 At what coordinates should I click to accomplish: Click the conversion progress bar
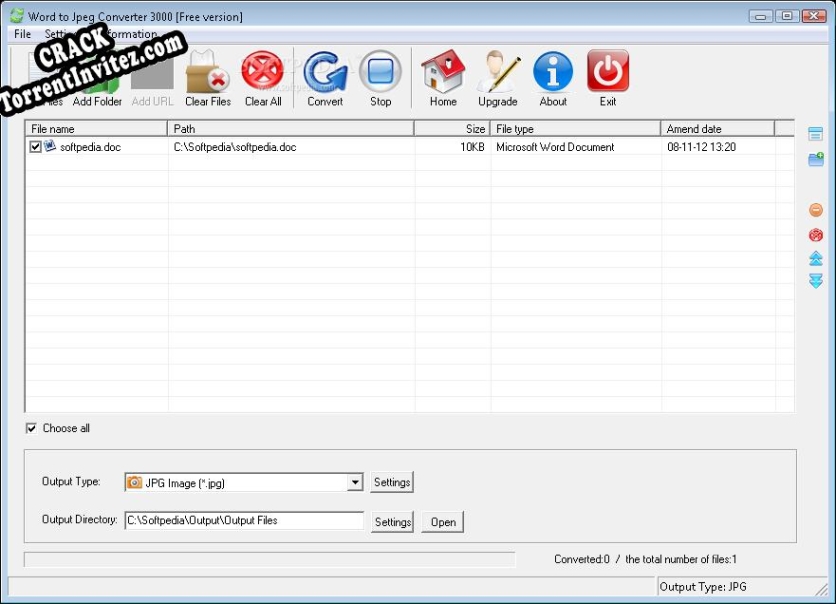(270, 559)
